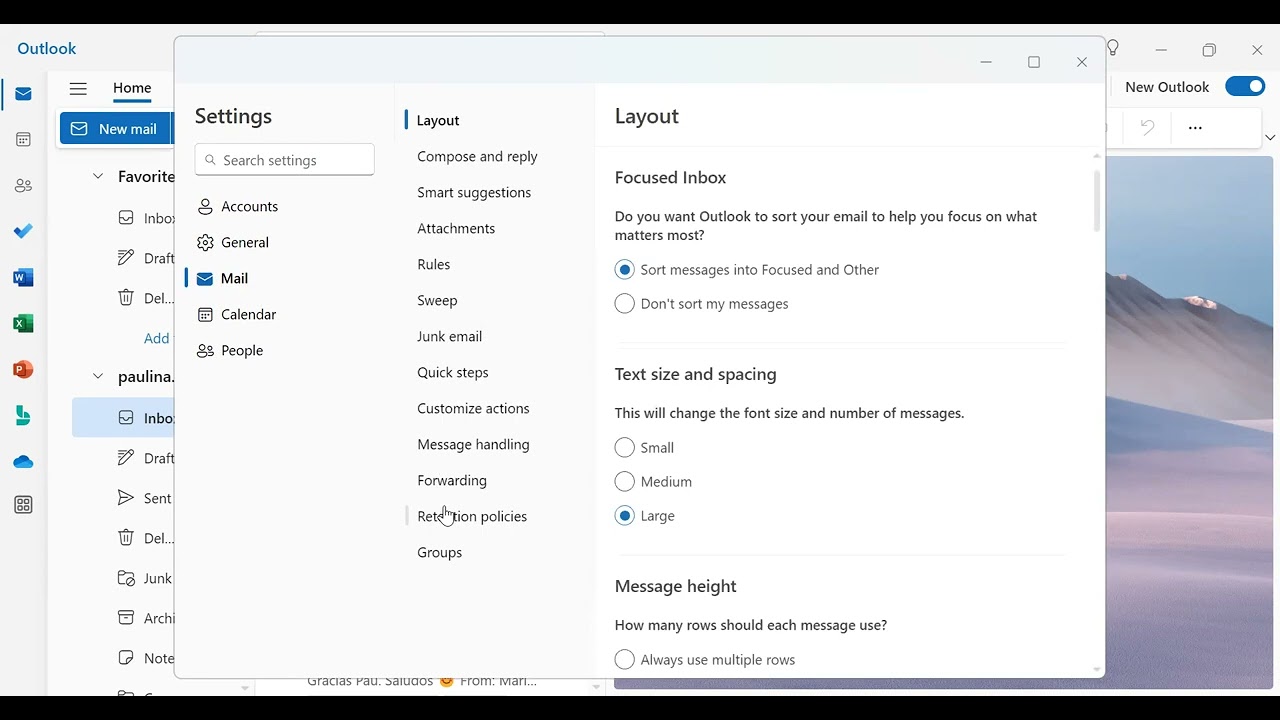Click the New mail button
This screenshot has height=720, width=1280.
click(115, 128)
